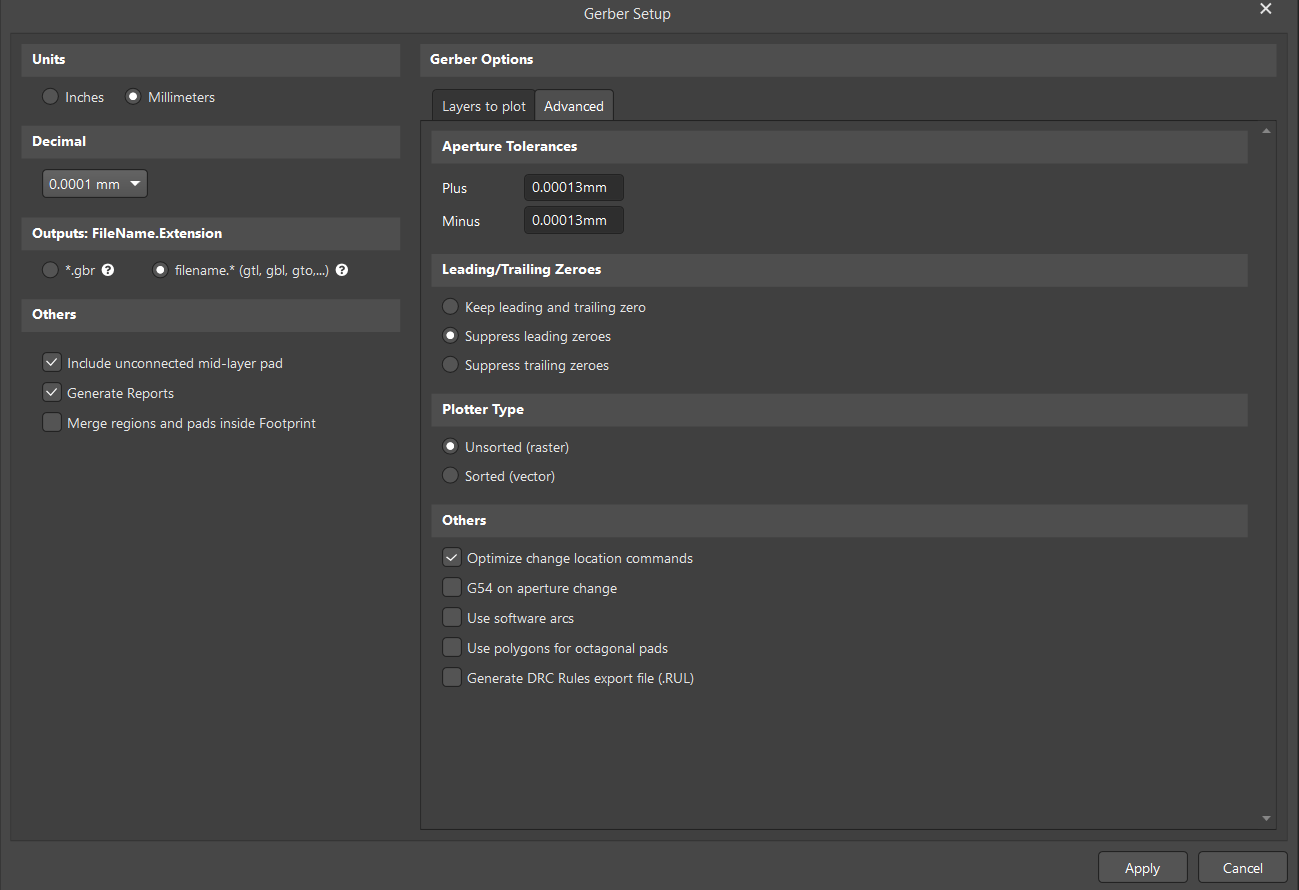Open the Decimal 0.0001 mm dropdown

pos(95,184)
